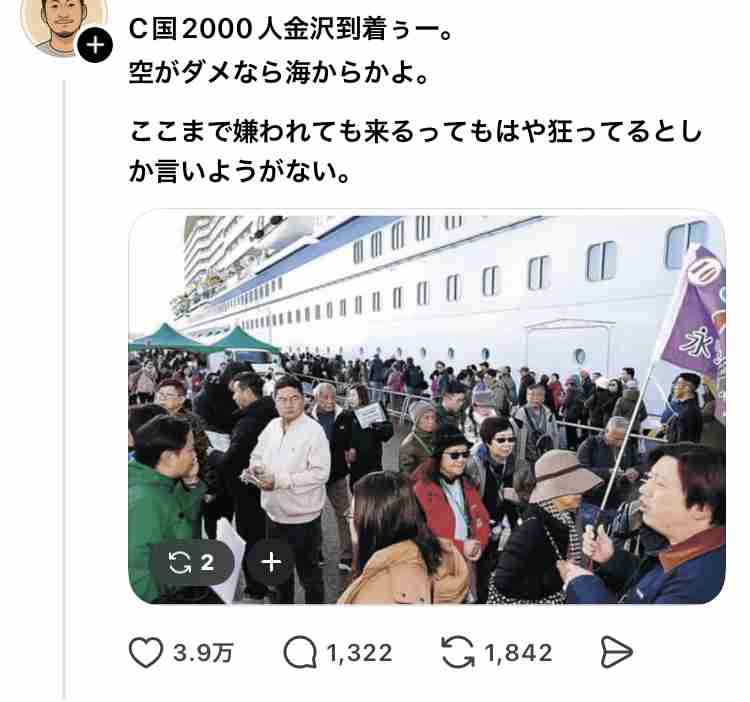Share post with paper plane icon
Viewport: 750px width, 702px height.
coord(617,652)
